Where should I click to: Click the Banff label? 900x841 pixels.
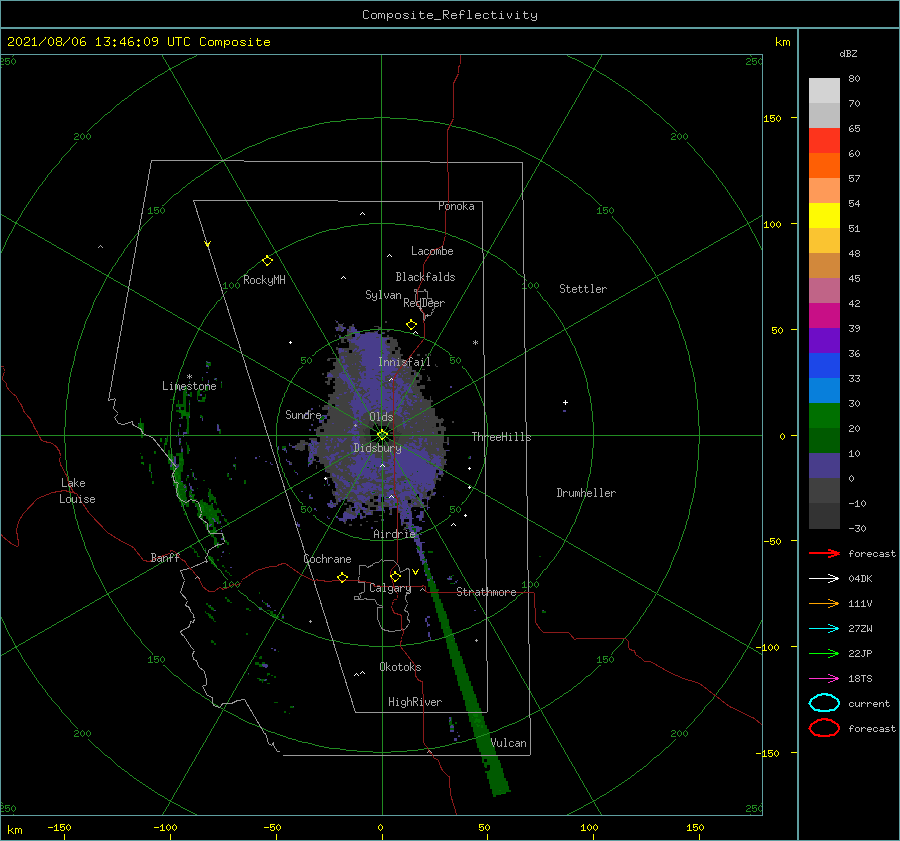pos(165,557)
